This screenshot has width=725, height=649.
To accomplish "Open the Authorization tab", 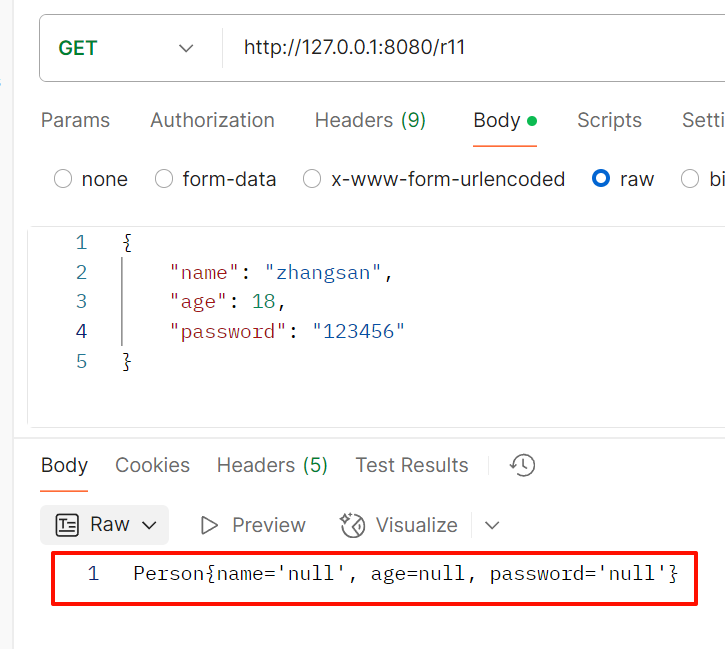I will (x=212, y=120).
